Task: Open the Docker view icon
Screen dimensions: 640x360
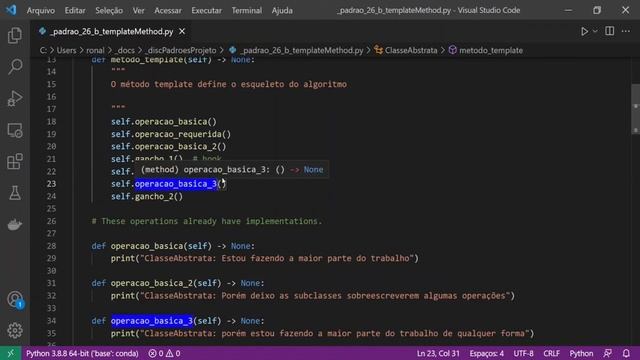Action: 15,224
